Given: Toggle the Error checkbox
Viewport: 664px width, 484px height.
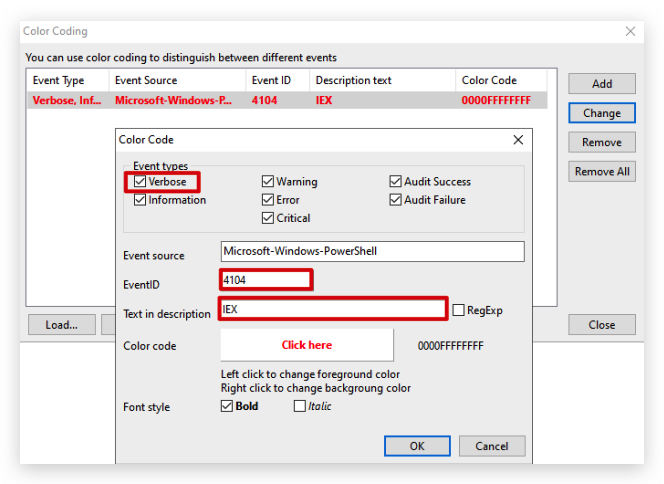Looking at the screenshot, I should pyautogui.click(x=268, y=199).
